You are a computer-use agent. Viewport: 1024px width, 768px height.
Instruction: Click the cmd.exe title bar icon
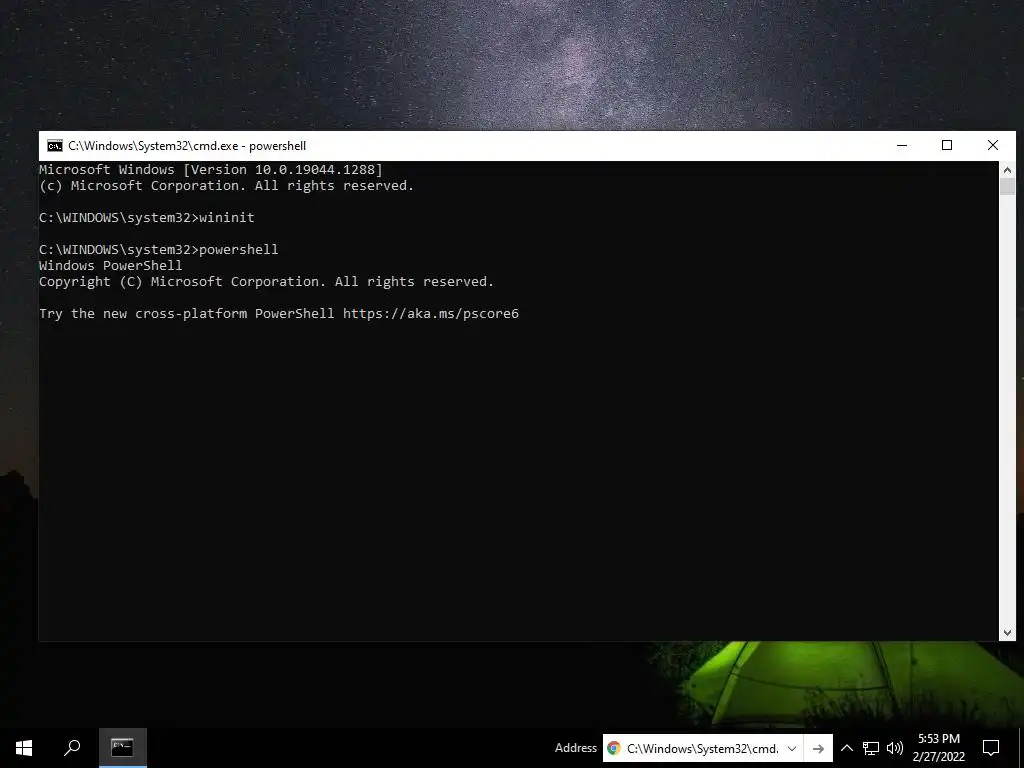[x=55, y=146]
